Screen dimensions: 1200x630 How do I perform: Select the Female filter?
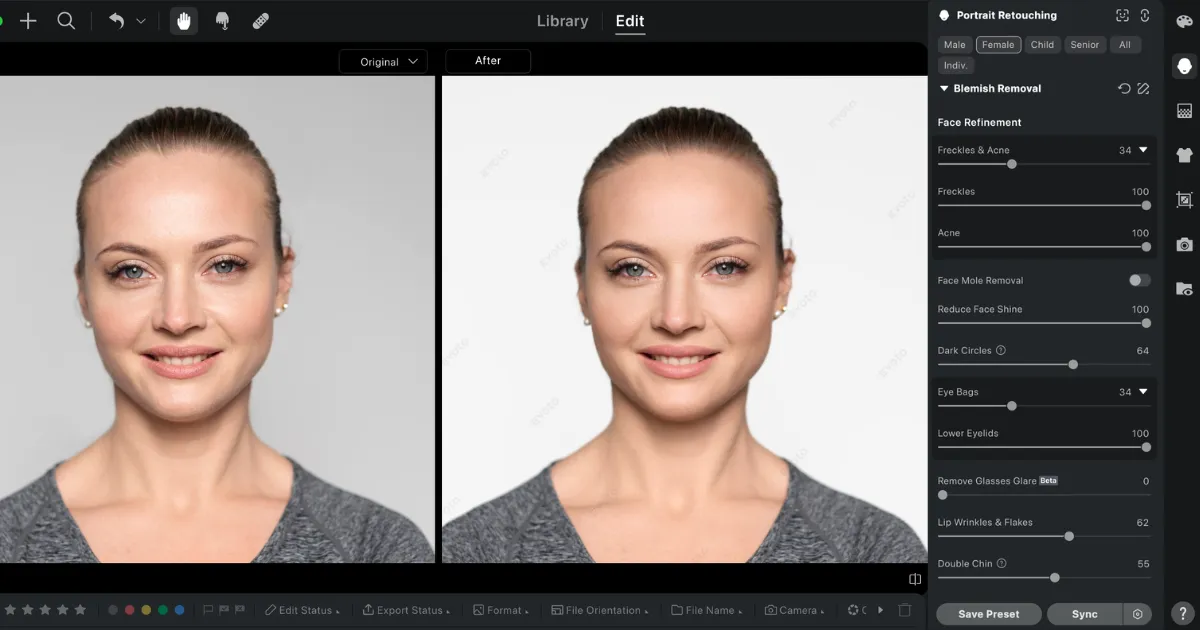(x=998, y=45)
